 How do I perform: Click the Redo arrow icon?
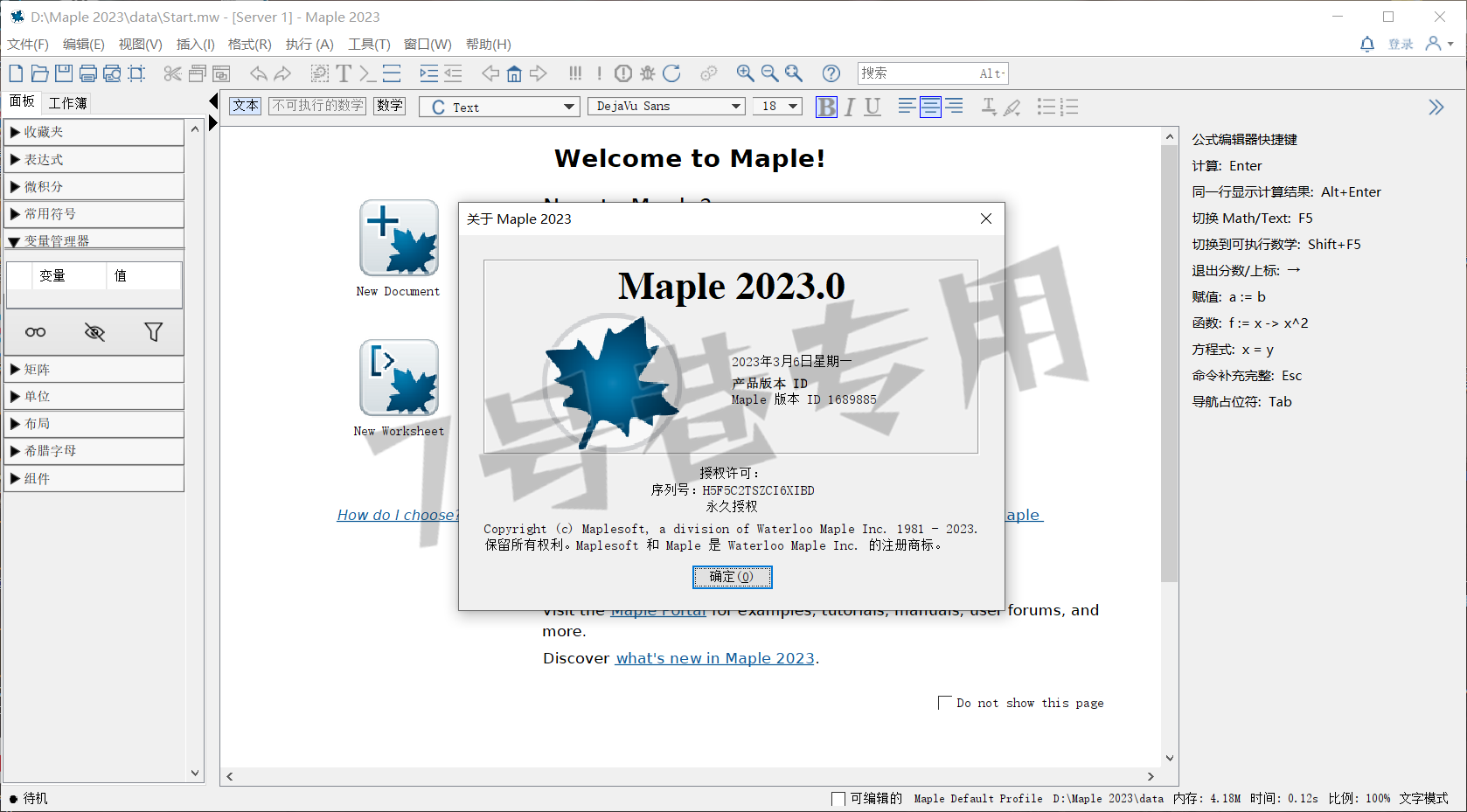pos(282,73)
